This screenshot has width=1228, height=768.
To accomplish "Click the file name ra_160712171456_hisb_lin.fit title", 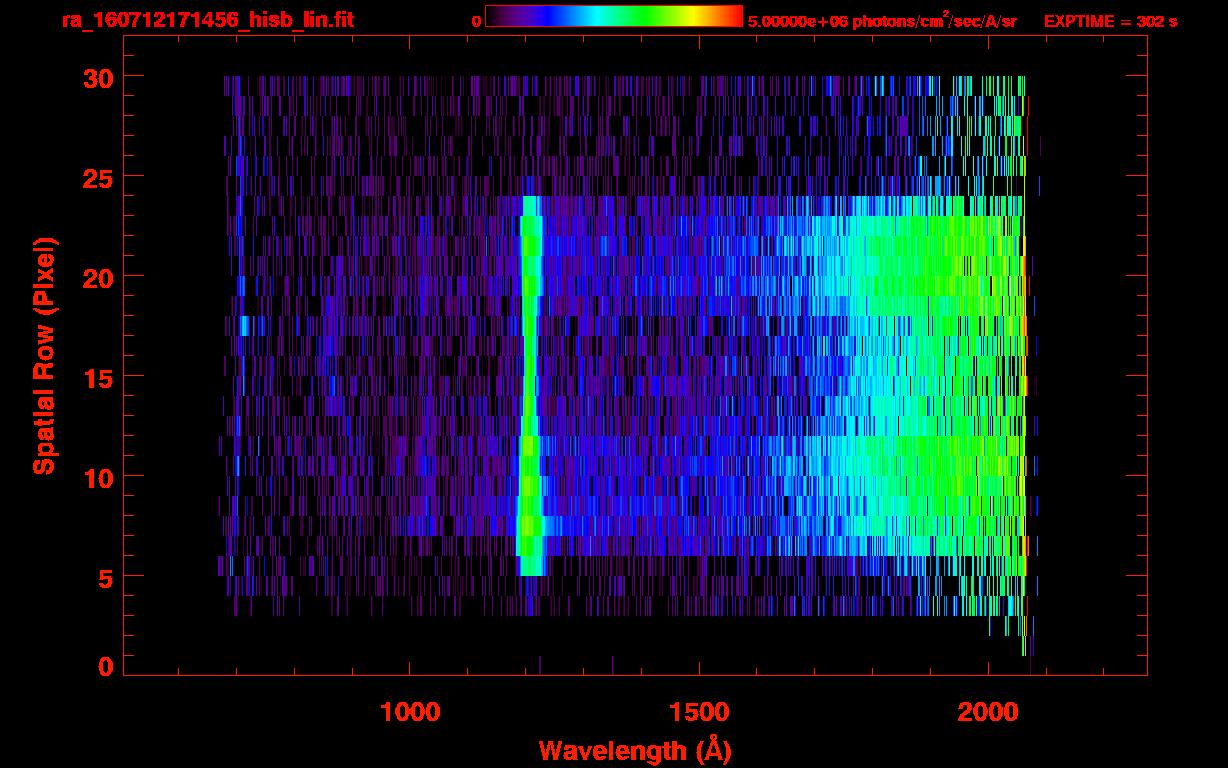I will 207,20.
